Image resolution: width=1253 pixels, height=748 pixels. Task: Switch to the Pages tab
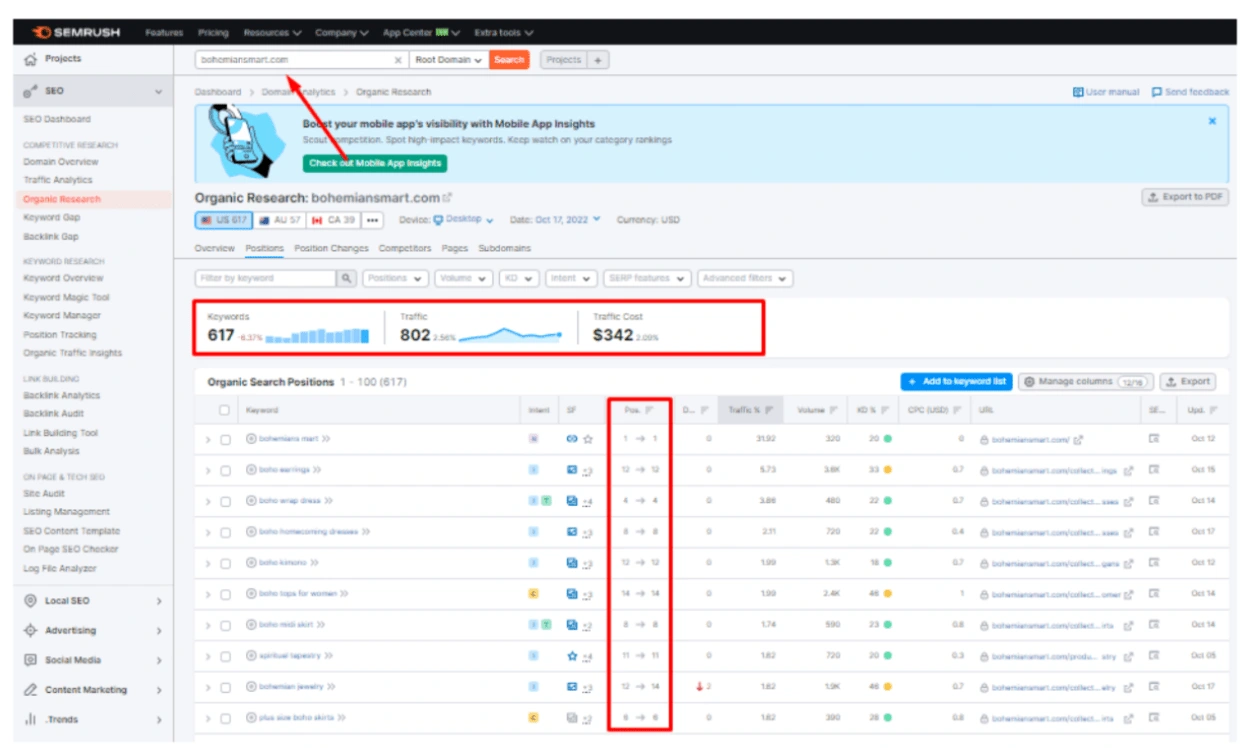point(455,248)
